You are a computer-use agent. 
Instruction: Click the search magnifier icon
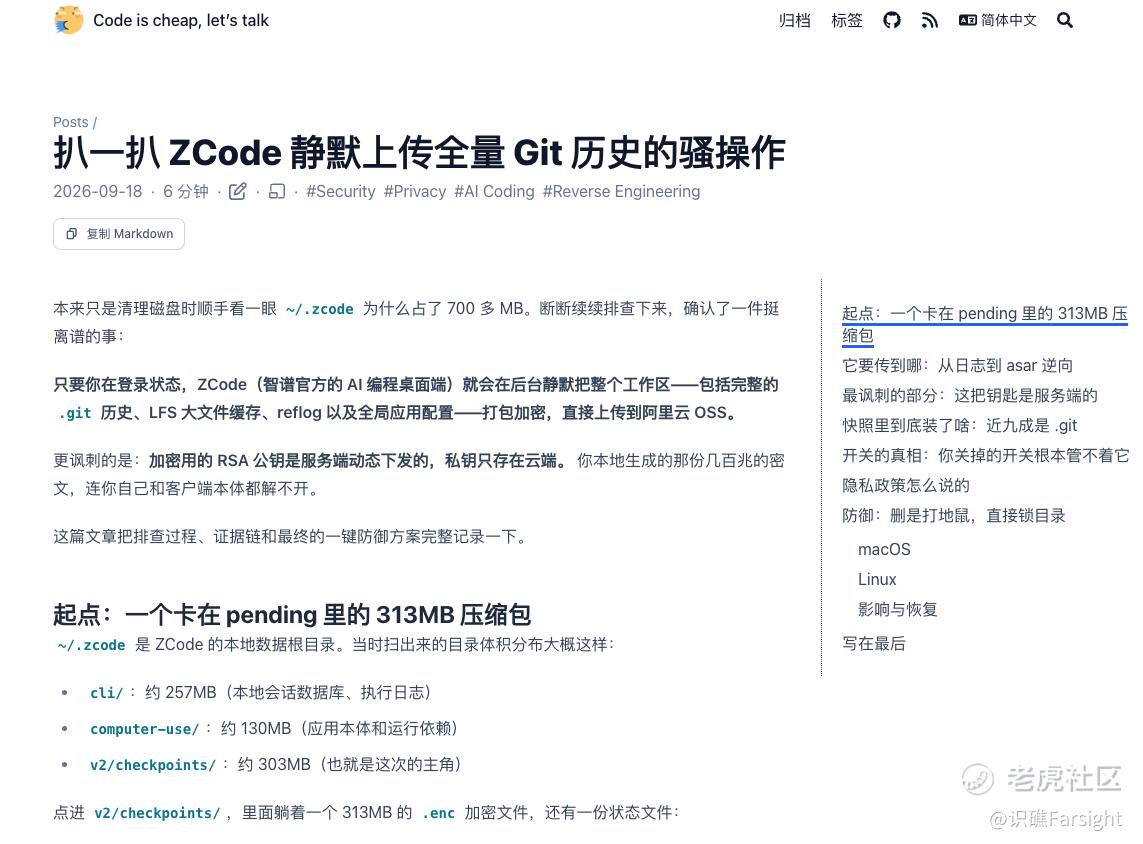click(x=1064, y=20)
